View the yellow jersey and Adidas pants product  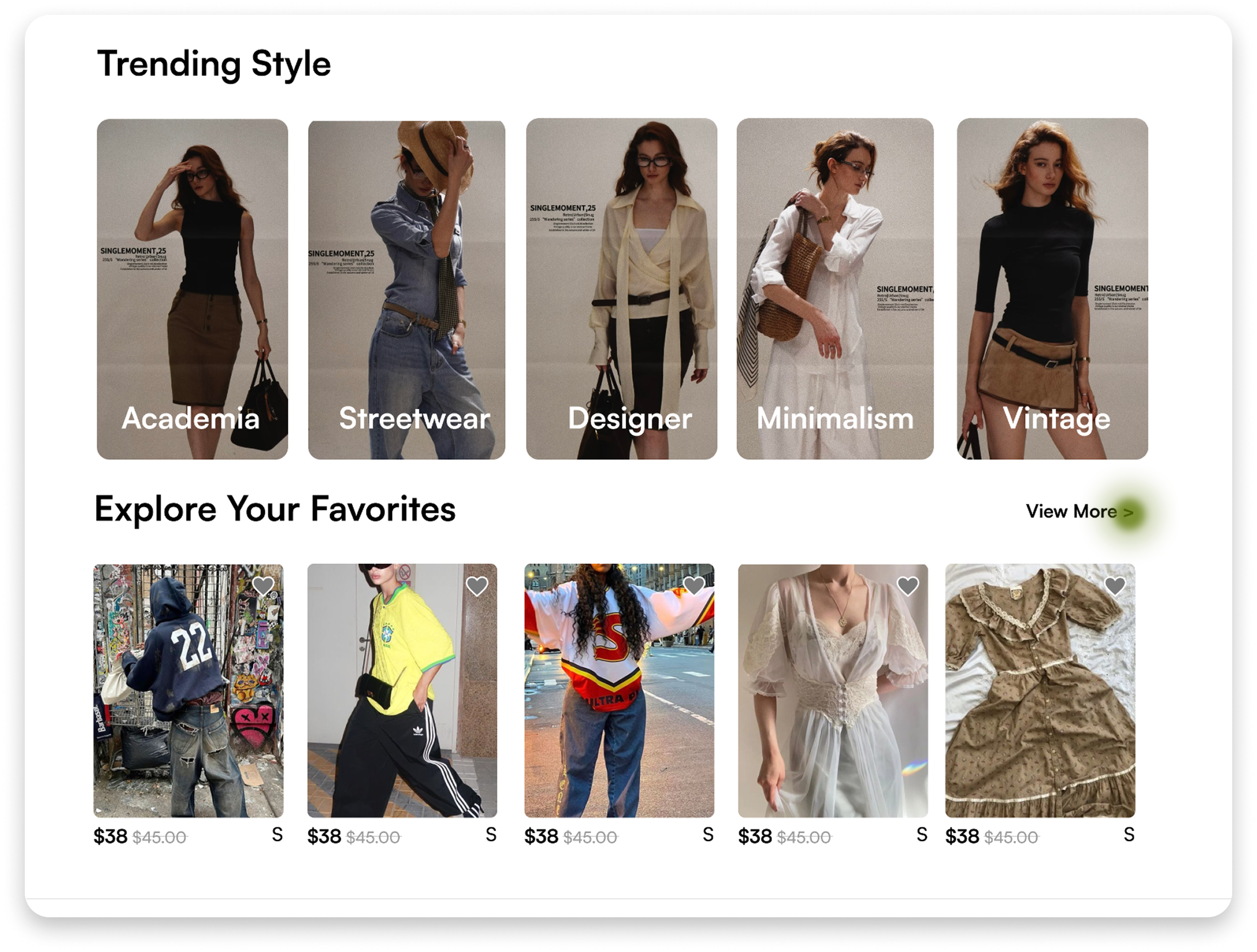(x=402, y=690)
